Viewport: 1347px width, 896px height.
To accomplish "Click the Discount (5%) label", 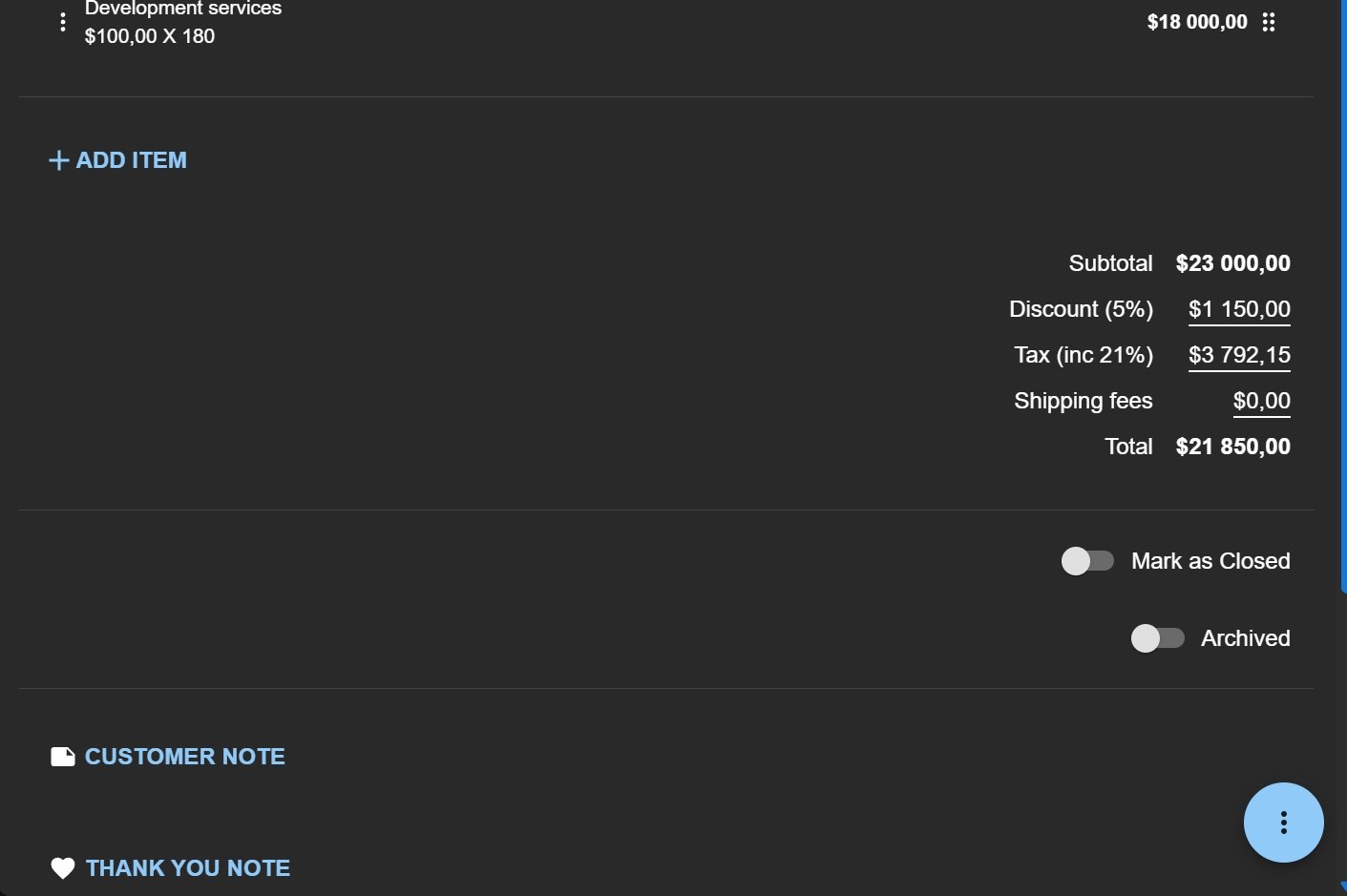I will 1081,309.
